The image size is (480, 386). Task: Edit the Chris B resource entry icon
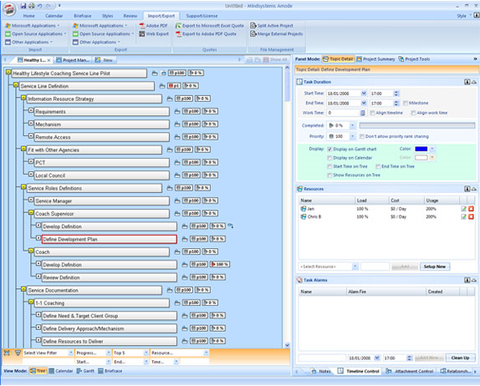click(x=463, y=217)
